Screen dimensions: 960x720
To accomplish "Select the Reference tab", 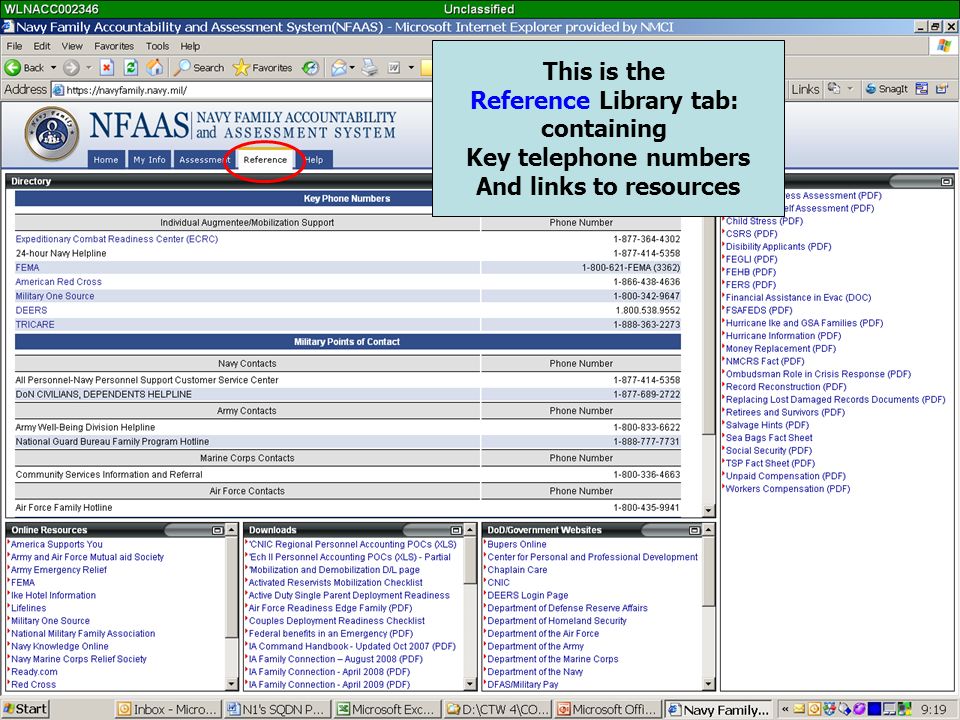I will click(x=265, y=159).
